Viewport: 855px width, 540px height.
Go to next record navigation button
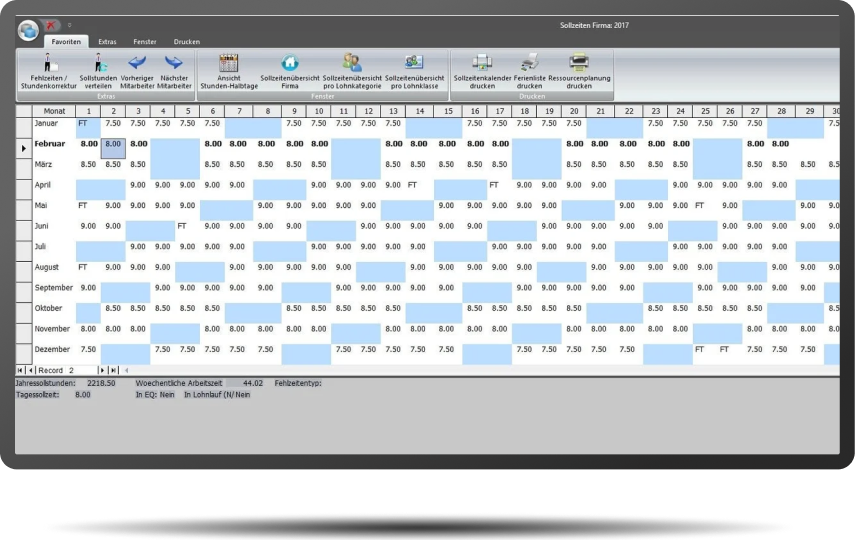[x=102, y=370]
